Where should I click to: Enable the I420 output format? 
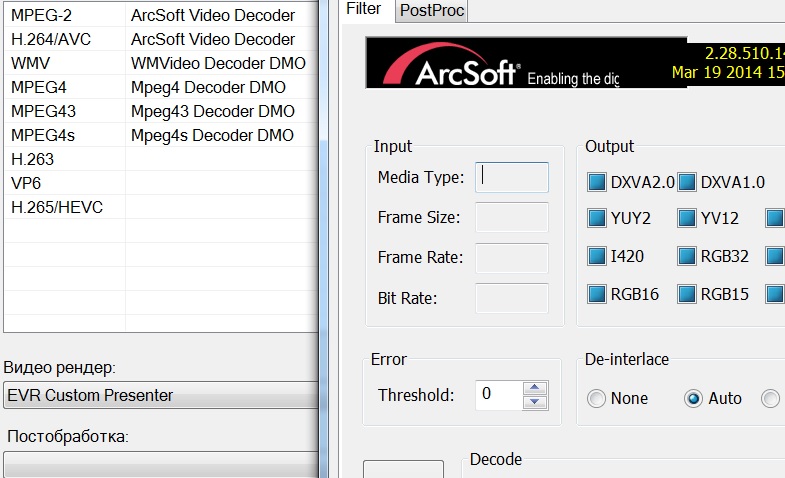click(x=597, y=256)
